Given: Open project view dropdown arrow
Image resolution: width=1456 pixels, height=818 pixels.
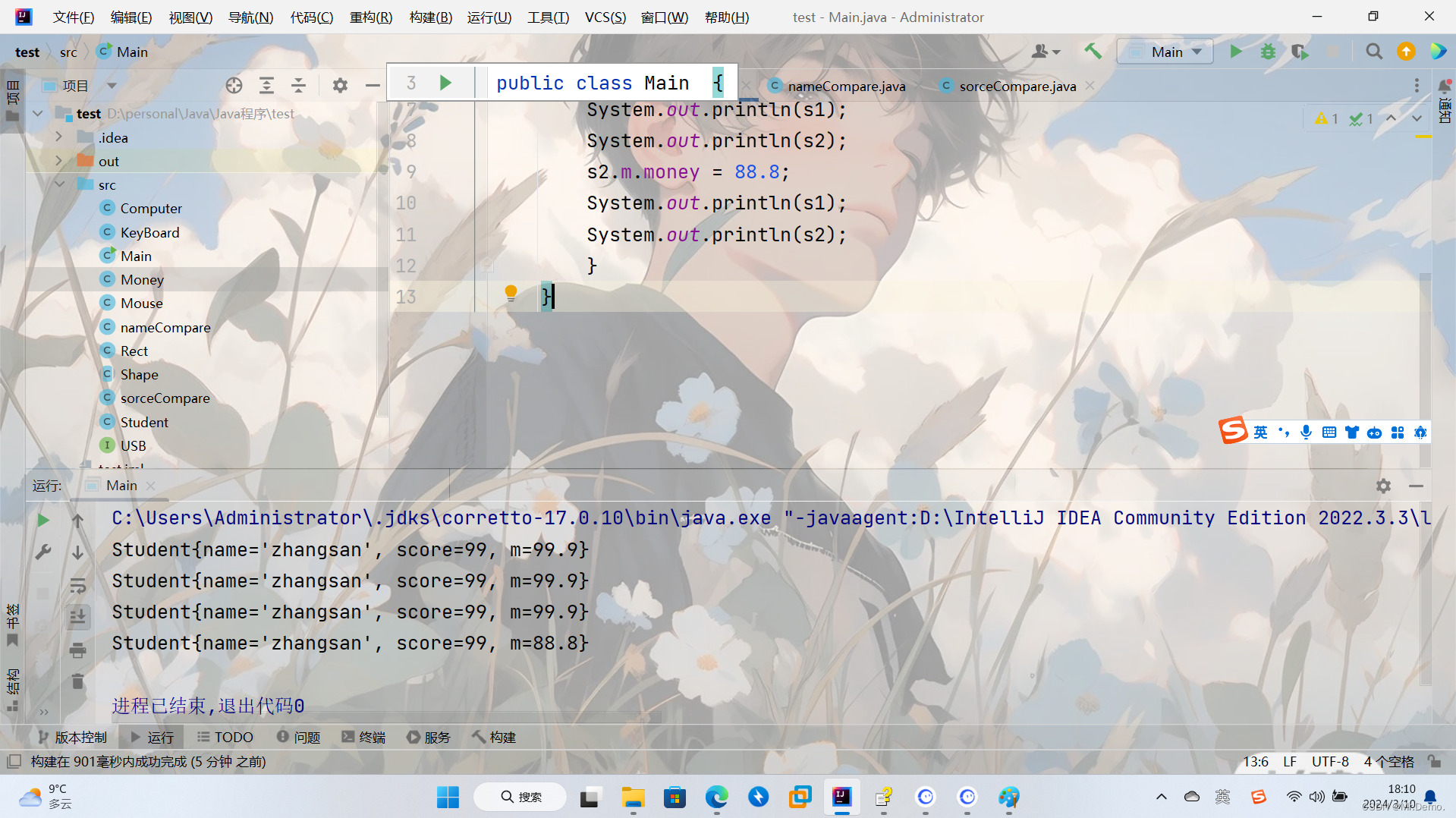Looking at the screenshot, I should [x=112, y=86].
